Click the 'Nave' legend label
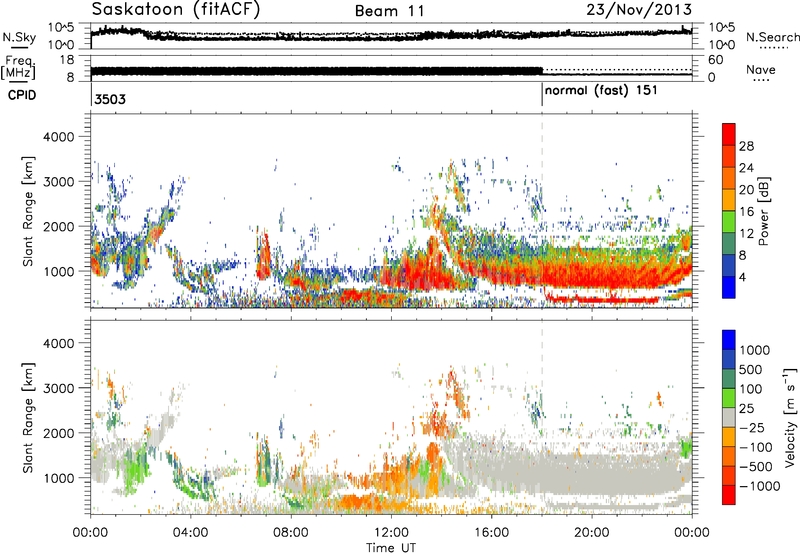The height and width of the screenshot is (554, 800). [761, 69]
